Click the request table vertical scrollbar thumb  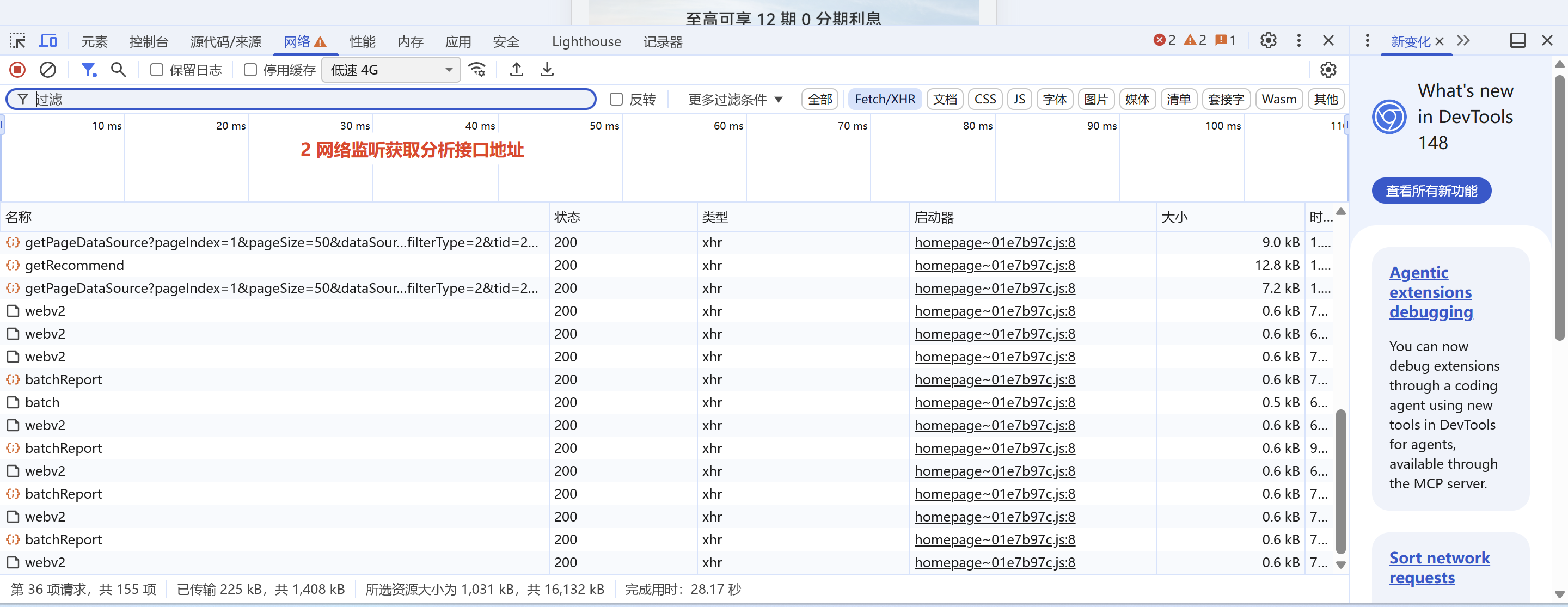coord(1340,482)
